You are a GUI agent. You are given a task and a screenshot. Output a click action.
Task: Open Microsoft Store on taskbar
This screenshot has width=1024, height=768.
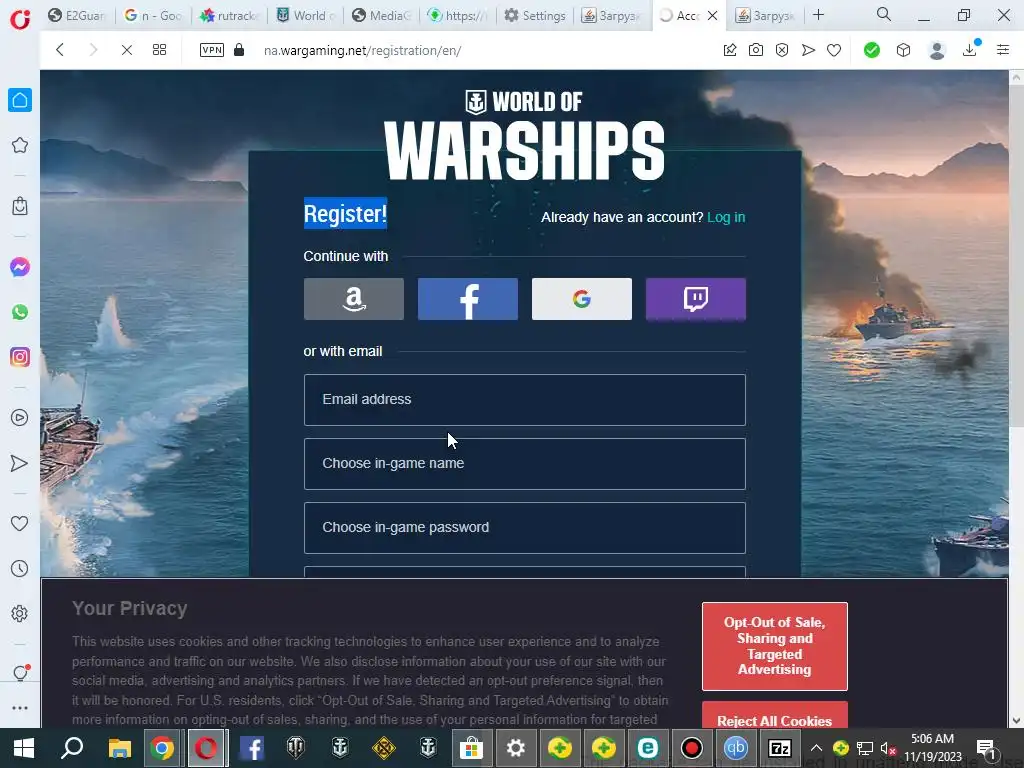[x=471, y=748]
